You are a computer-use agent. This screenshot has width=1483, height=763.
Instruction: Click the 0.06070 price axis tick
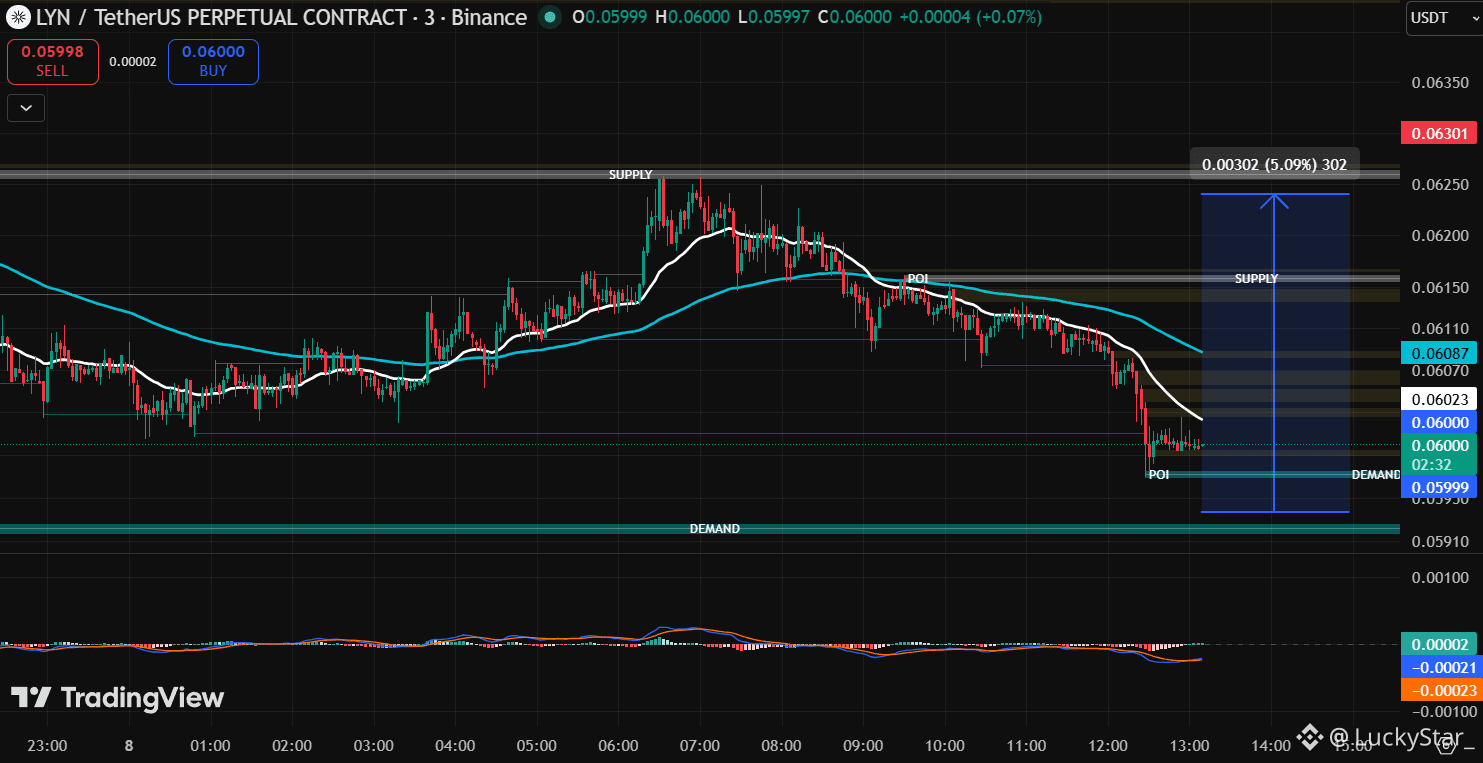click(x=1441, y=370)
